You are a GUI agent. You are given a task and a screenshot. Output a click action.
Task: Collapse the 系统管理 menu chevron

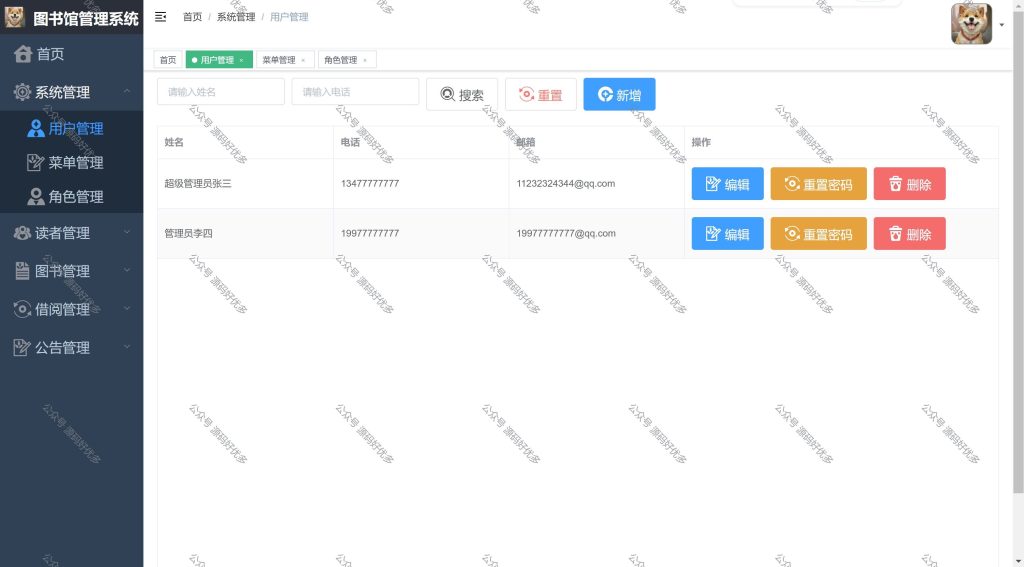point(127,91)
